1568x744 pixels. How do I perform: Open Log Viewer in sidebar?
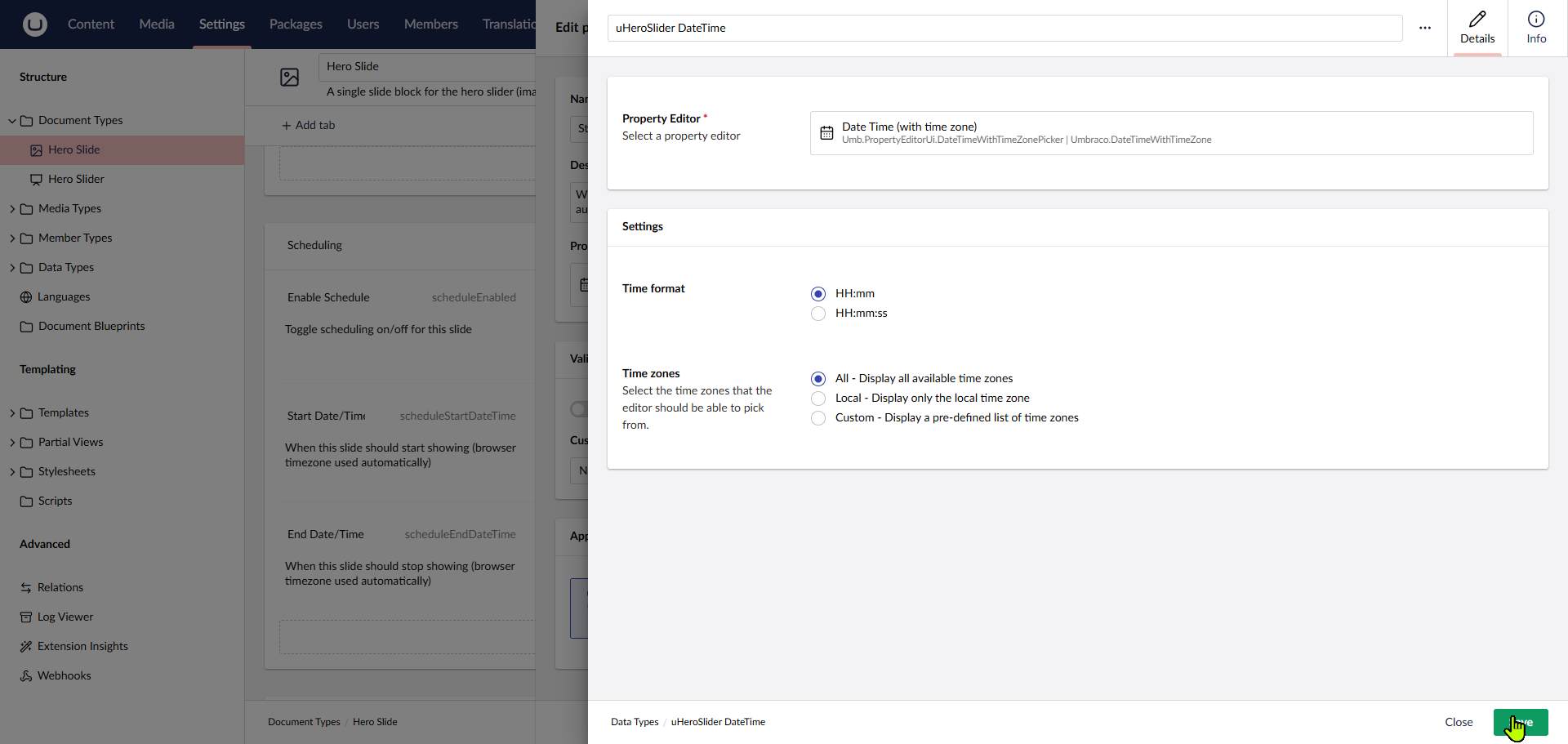coord(65,617)
